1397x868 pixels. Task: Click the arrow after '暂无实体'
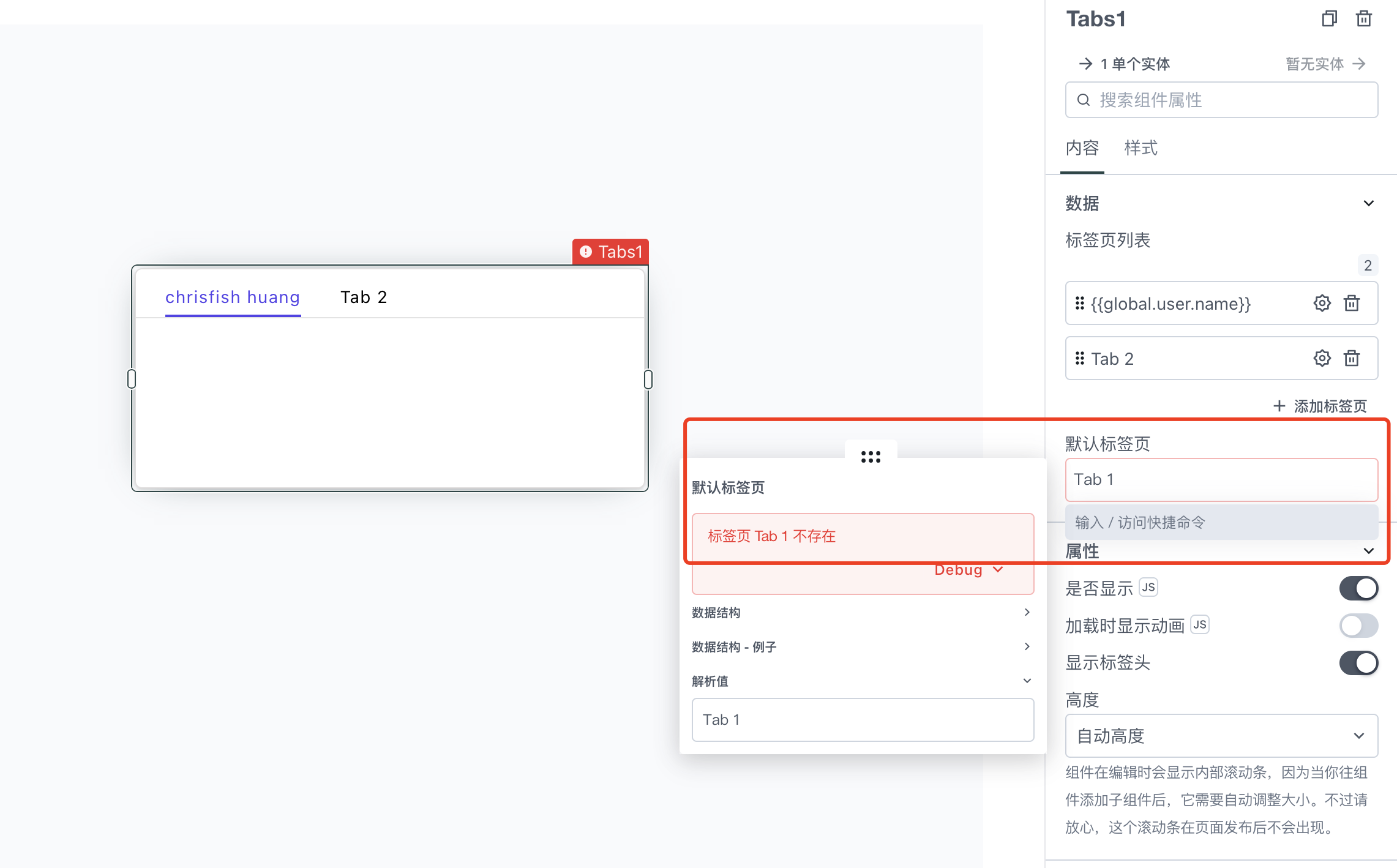1359,64
